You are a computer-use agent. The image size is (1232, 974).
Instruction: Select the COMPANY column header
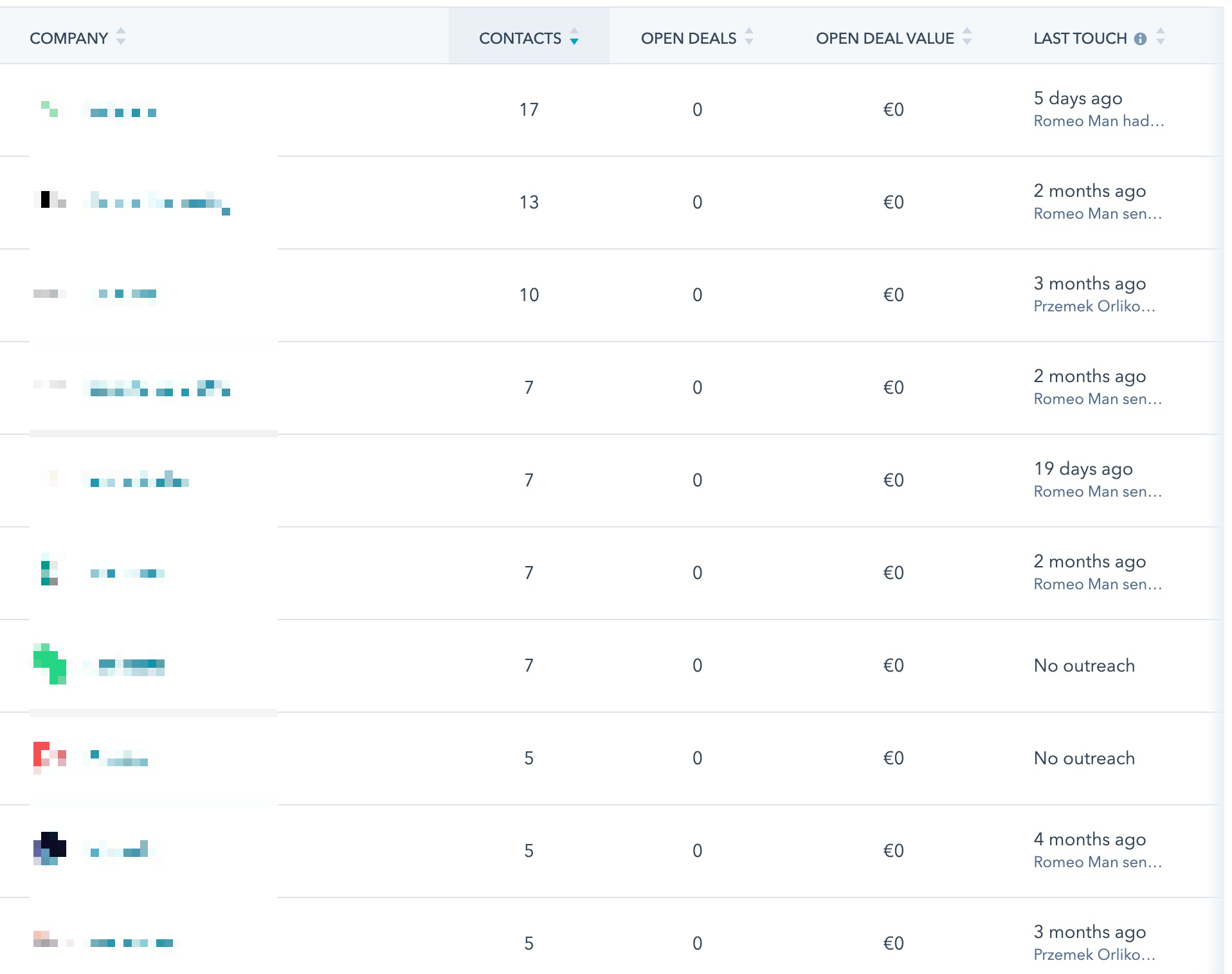pos(69,38)
